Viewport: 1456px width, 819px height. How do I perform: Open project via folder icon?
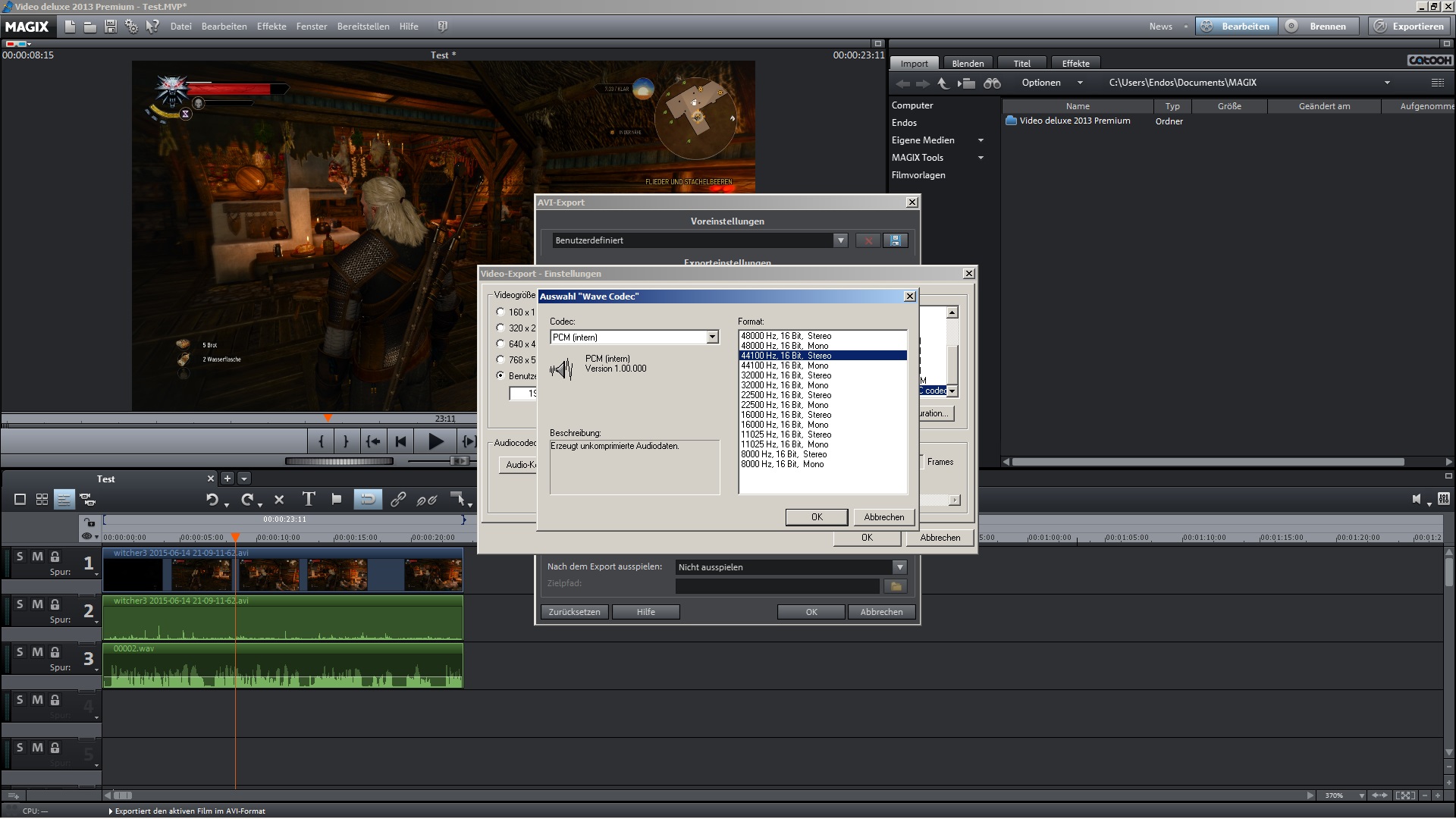[x=89, y=27]
